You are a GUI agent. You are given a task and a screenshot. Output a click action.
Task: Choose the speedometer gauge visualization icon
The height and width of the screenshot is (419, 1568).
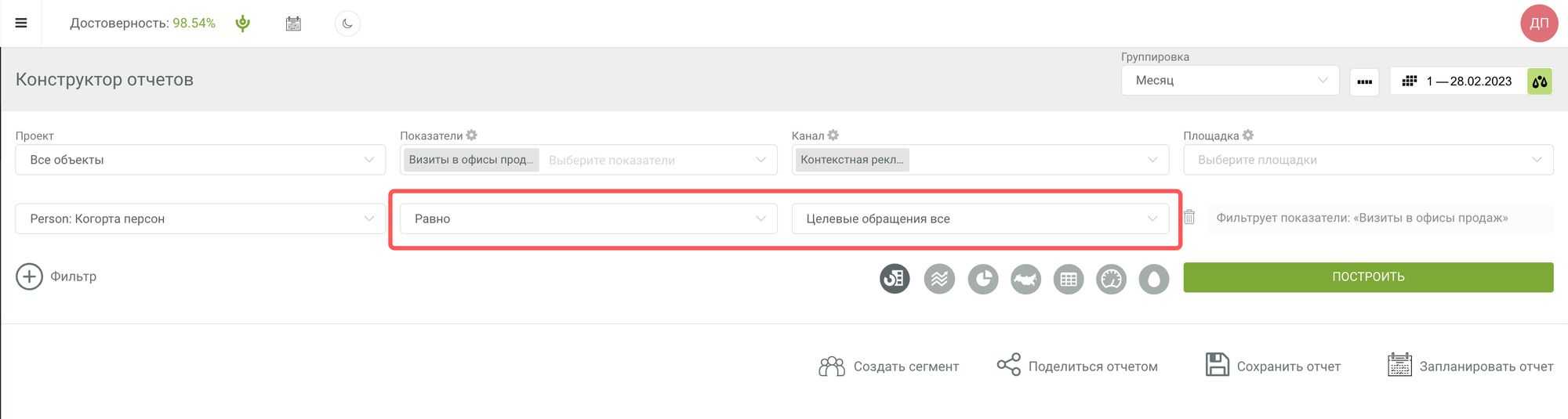pyautogui.click(x=1111, y=279)
